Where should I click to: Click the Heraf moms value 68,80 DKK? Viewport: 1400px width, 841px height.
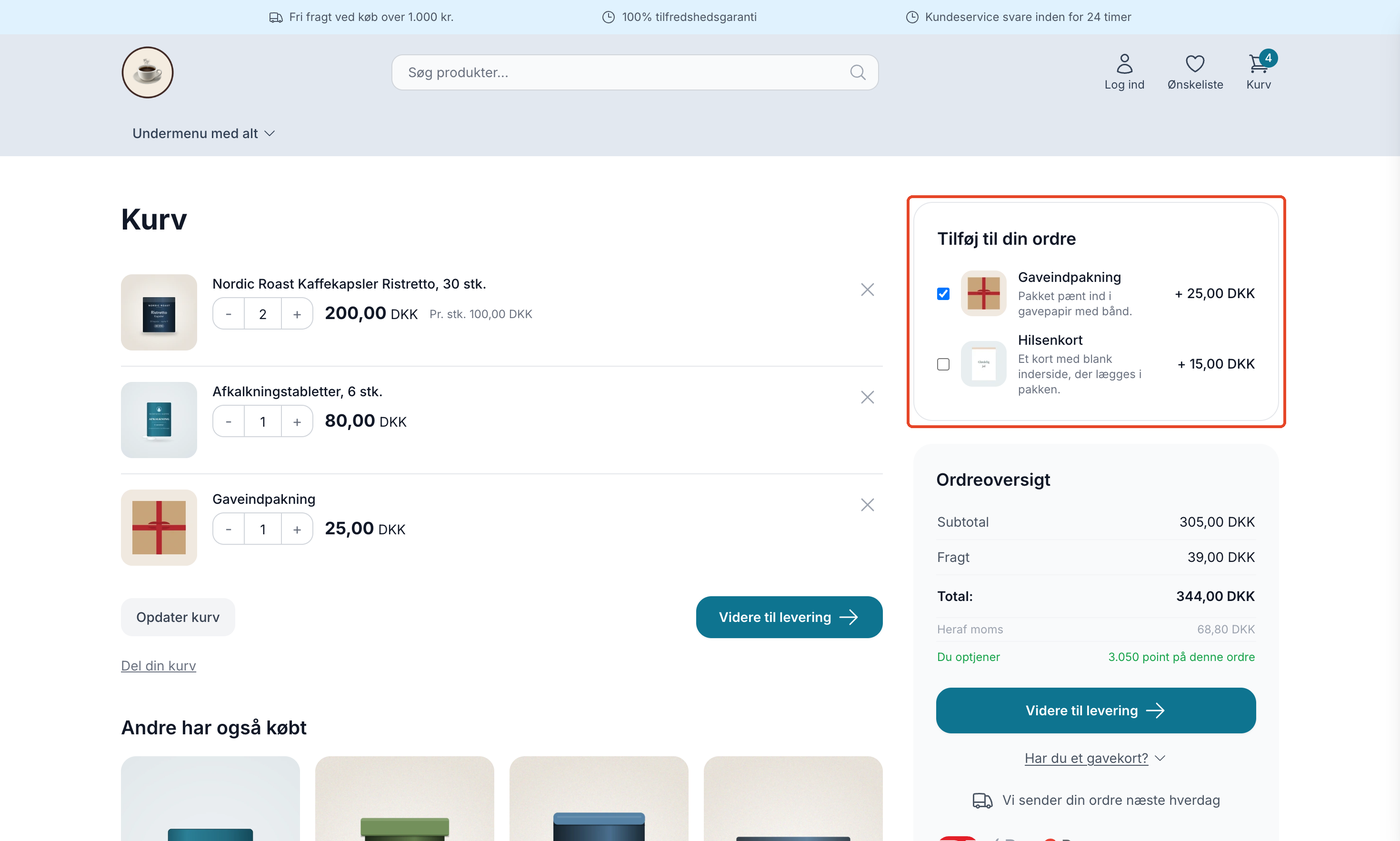click(x=1226, y=629)
